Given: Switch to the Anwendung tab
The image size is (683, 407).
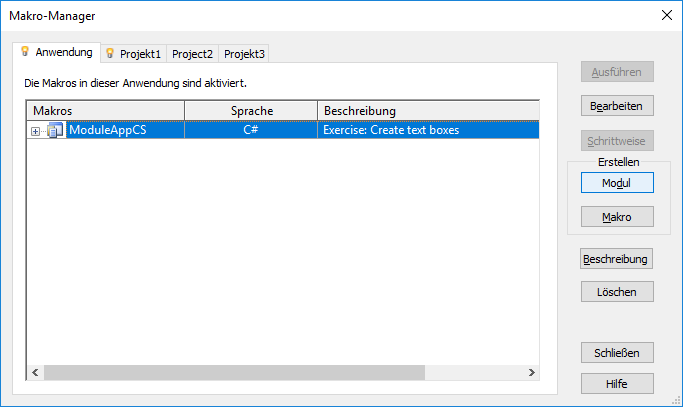Looking at the screenshot, I should (57, 52).
